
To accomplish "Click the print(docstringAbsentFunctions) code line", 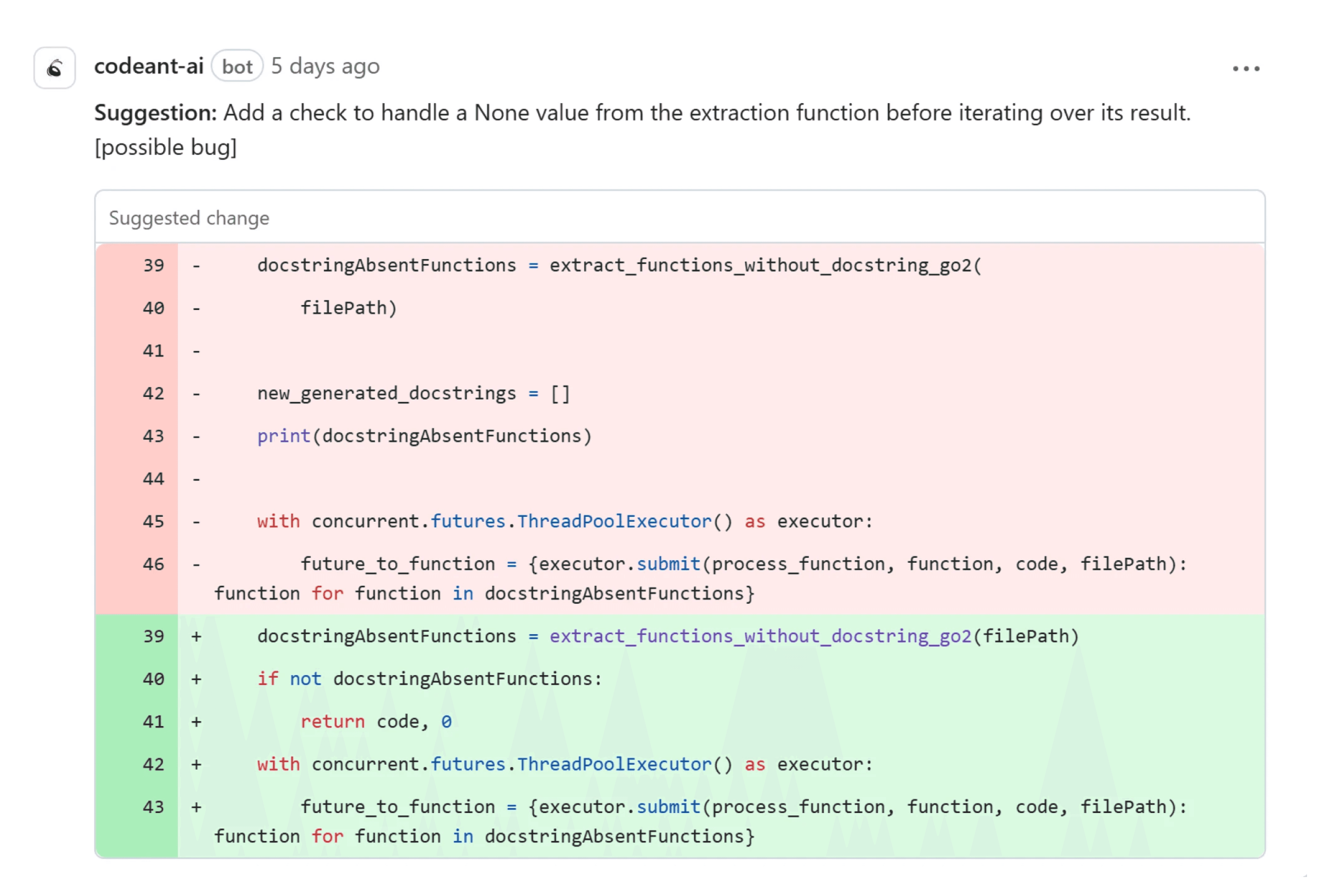I will pos(425,436).
